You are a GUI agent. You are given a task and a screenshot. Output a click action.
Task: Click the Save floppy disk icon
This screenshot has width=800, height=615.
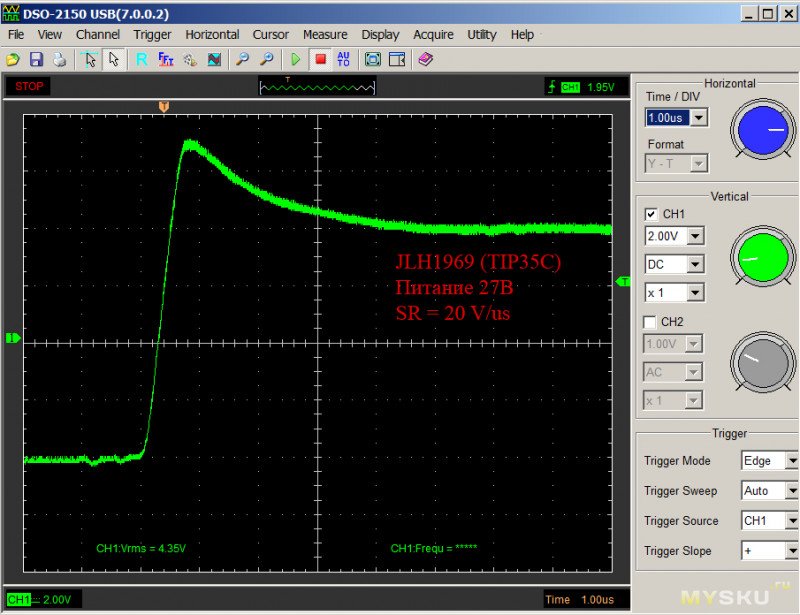pyautogui.click(x=36, y=60)
